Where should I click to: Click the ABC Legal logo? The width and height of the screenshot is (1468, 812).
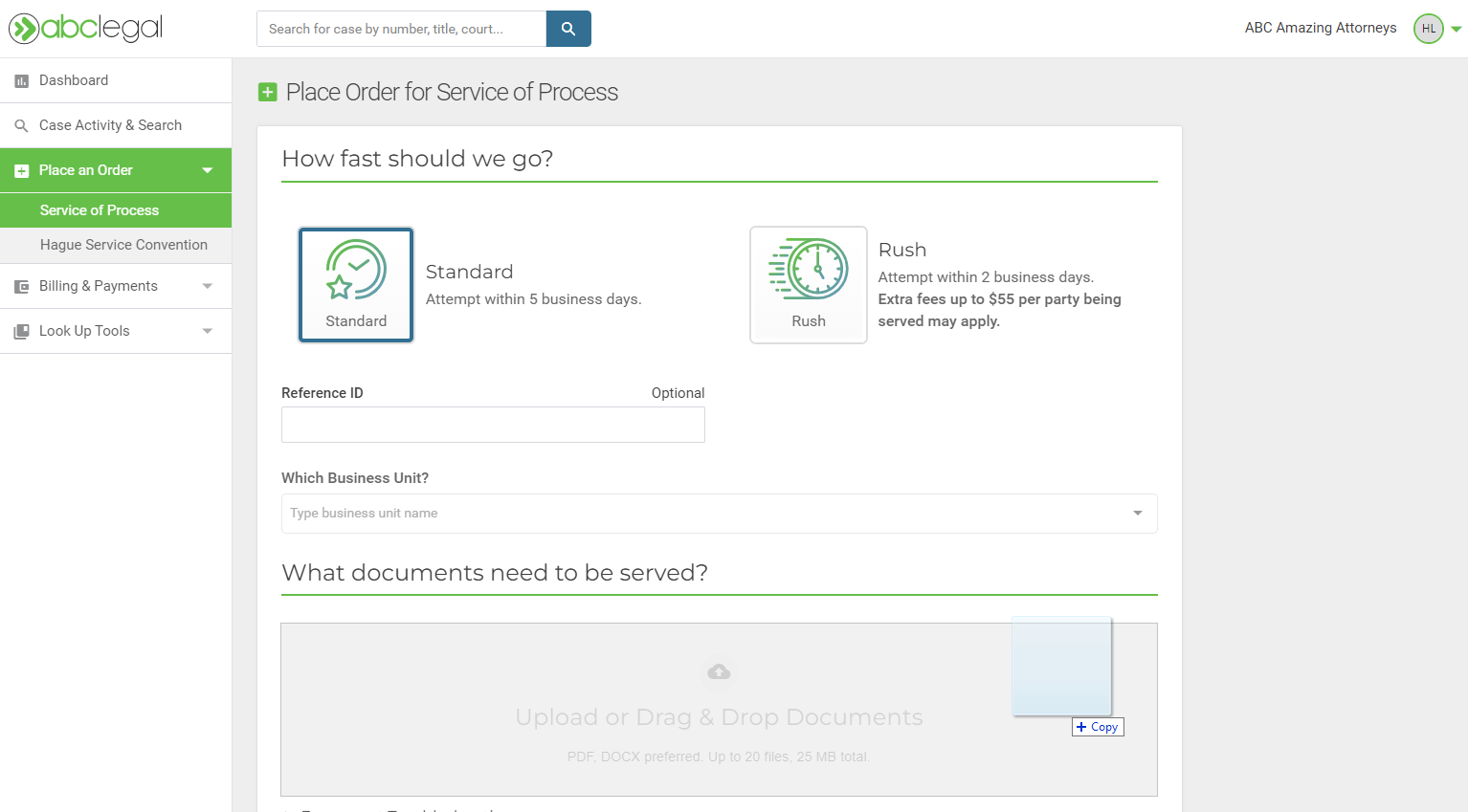[x=86, y=28]
